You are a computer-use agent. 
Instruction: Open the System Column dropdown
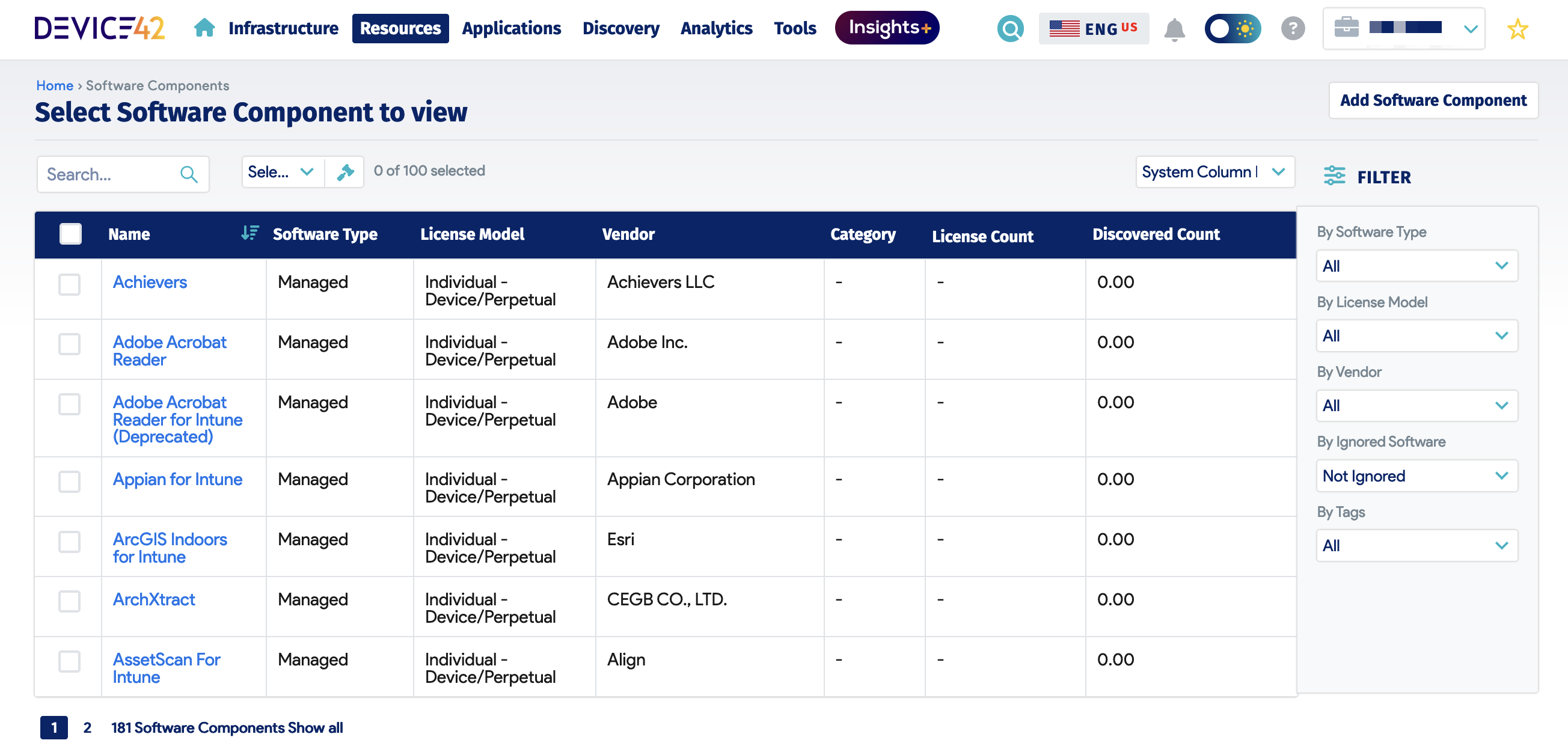point(1214,172)
